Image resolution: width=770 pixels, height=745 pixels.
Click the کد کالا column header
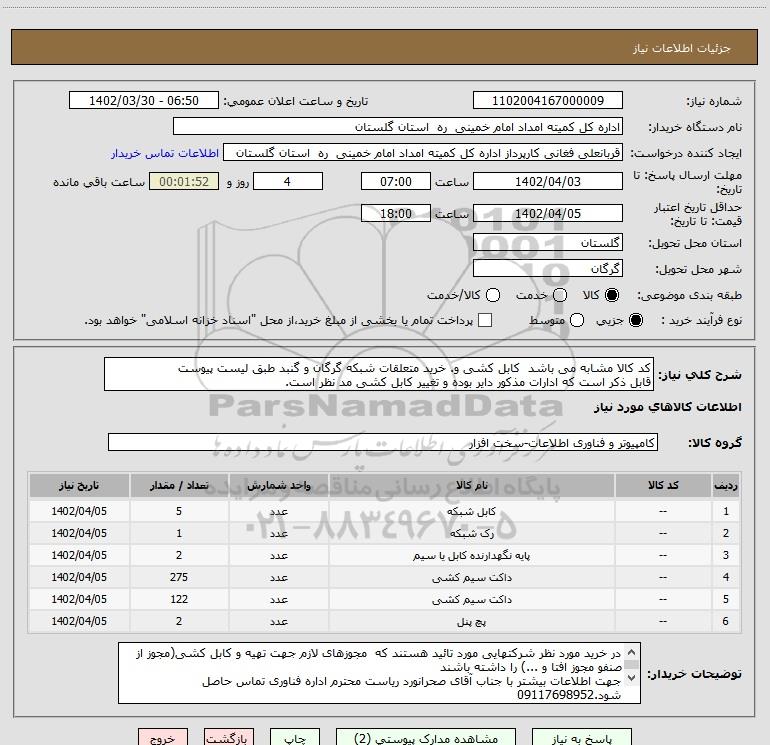[x=663, y=485]
